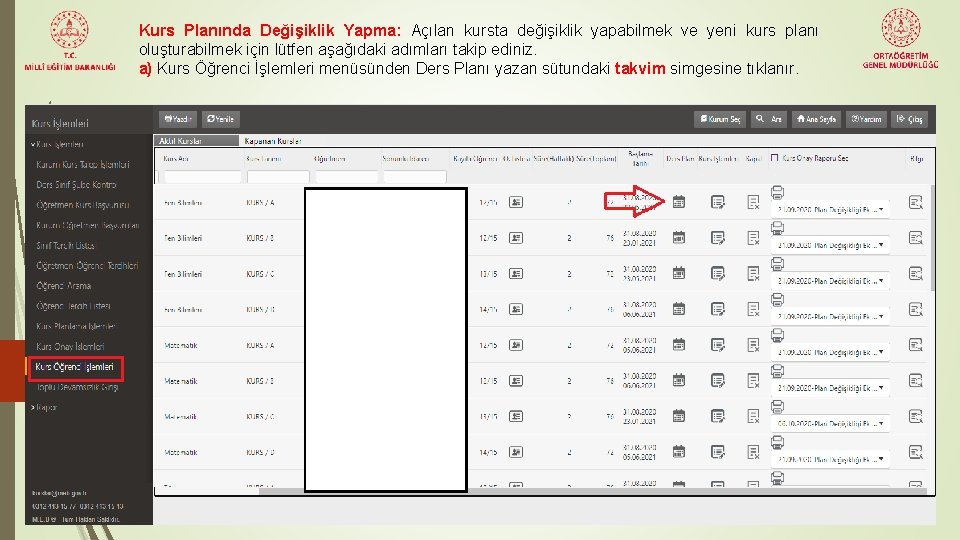This screenshot has width=960, height=540.
Task: Open Kurs İşlemleri edit icon for Matematik KURS / A
Action: click(718, 345)
